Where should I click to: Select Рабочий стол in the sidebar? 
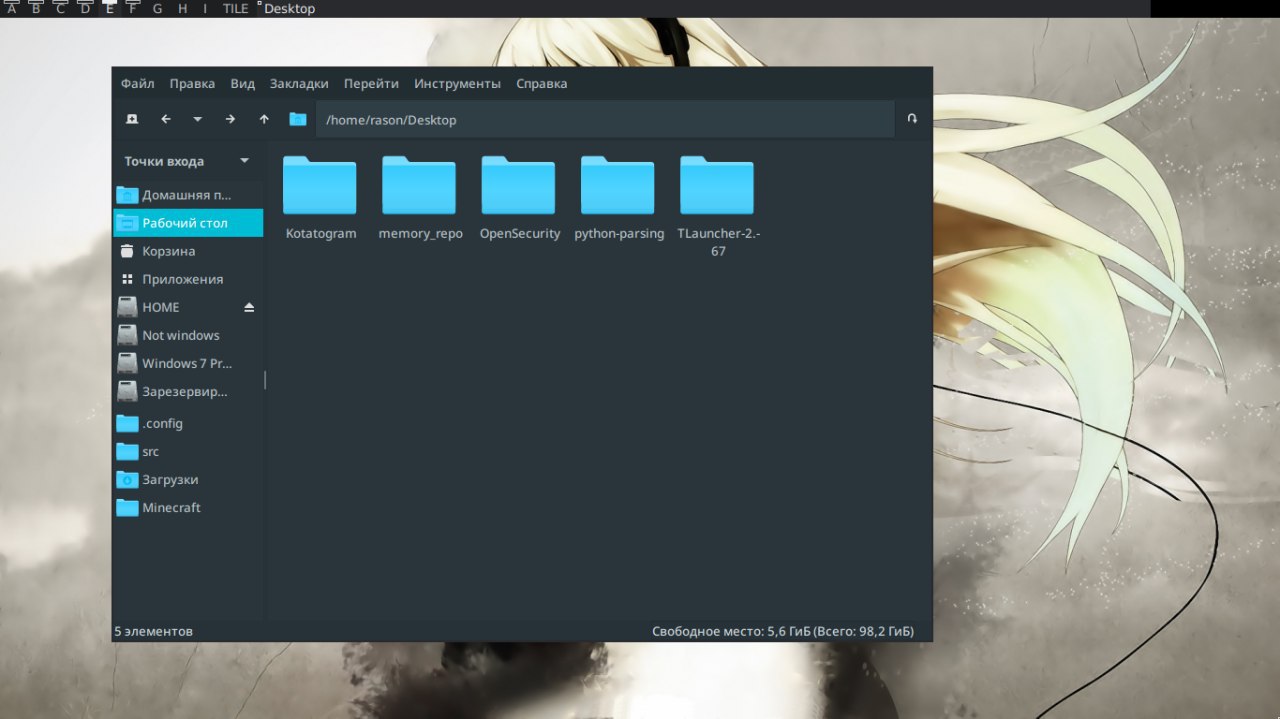pos(188,223)
